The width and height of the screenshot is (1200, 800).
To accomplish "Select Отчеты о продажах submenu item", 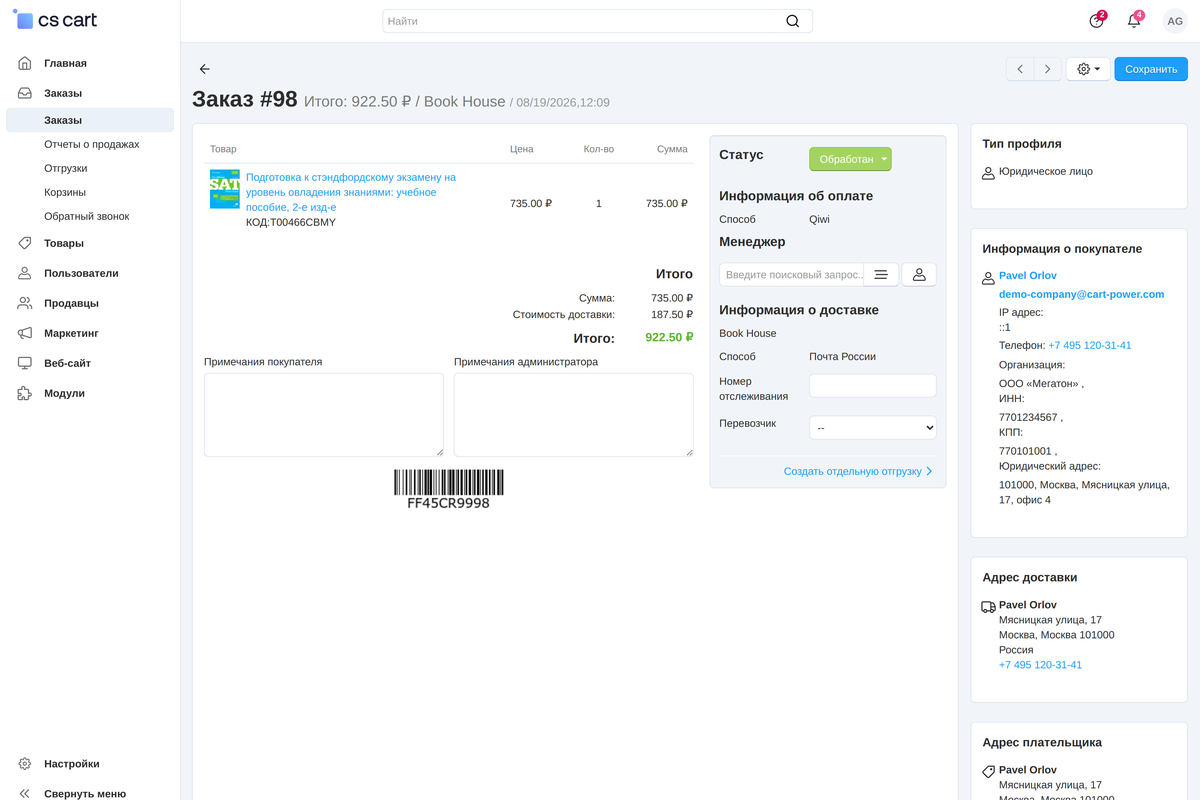I will click(x=91, y=144).
